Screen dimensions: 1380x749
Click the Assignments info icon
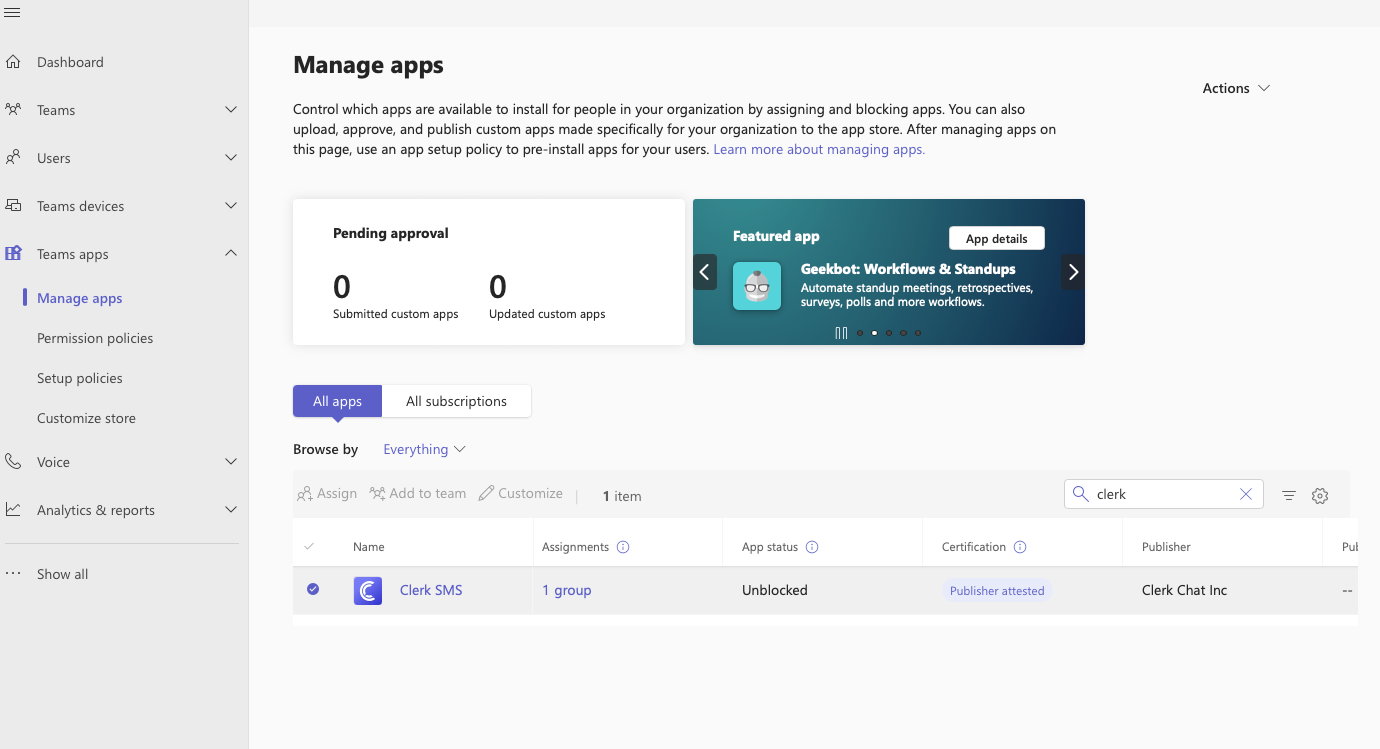pyautogui.click(x=623, y=547)
